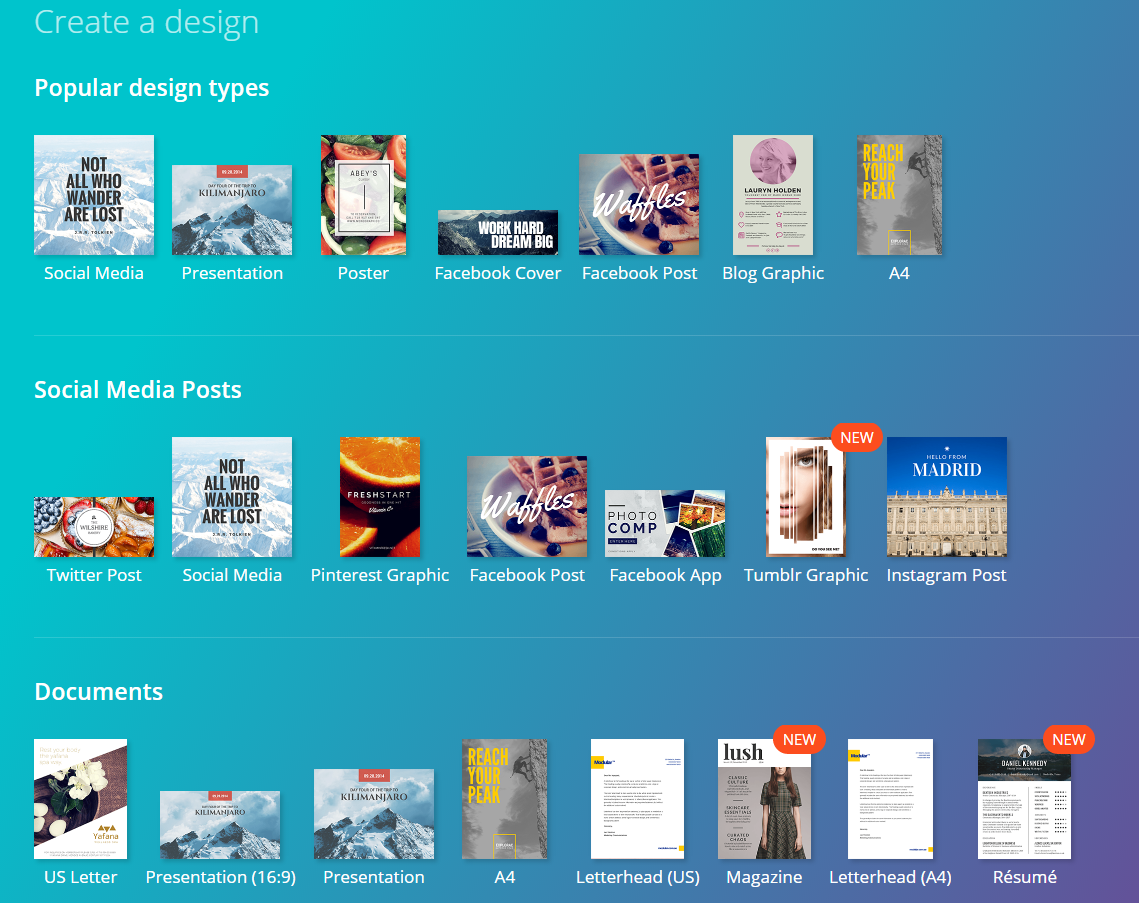
Task: Start a Facebook Cover design
Action: [498, 232]
